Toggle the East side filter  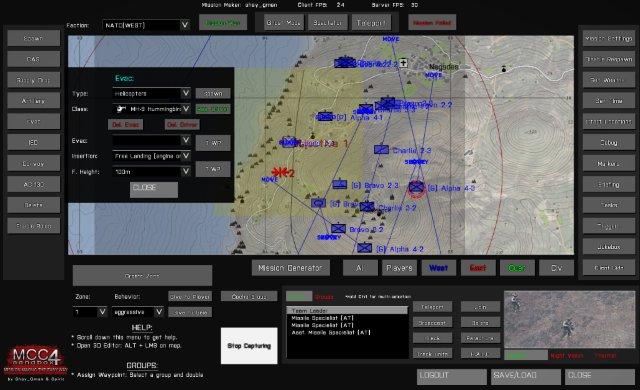(478, 268)
